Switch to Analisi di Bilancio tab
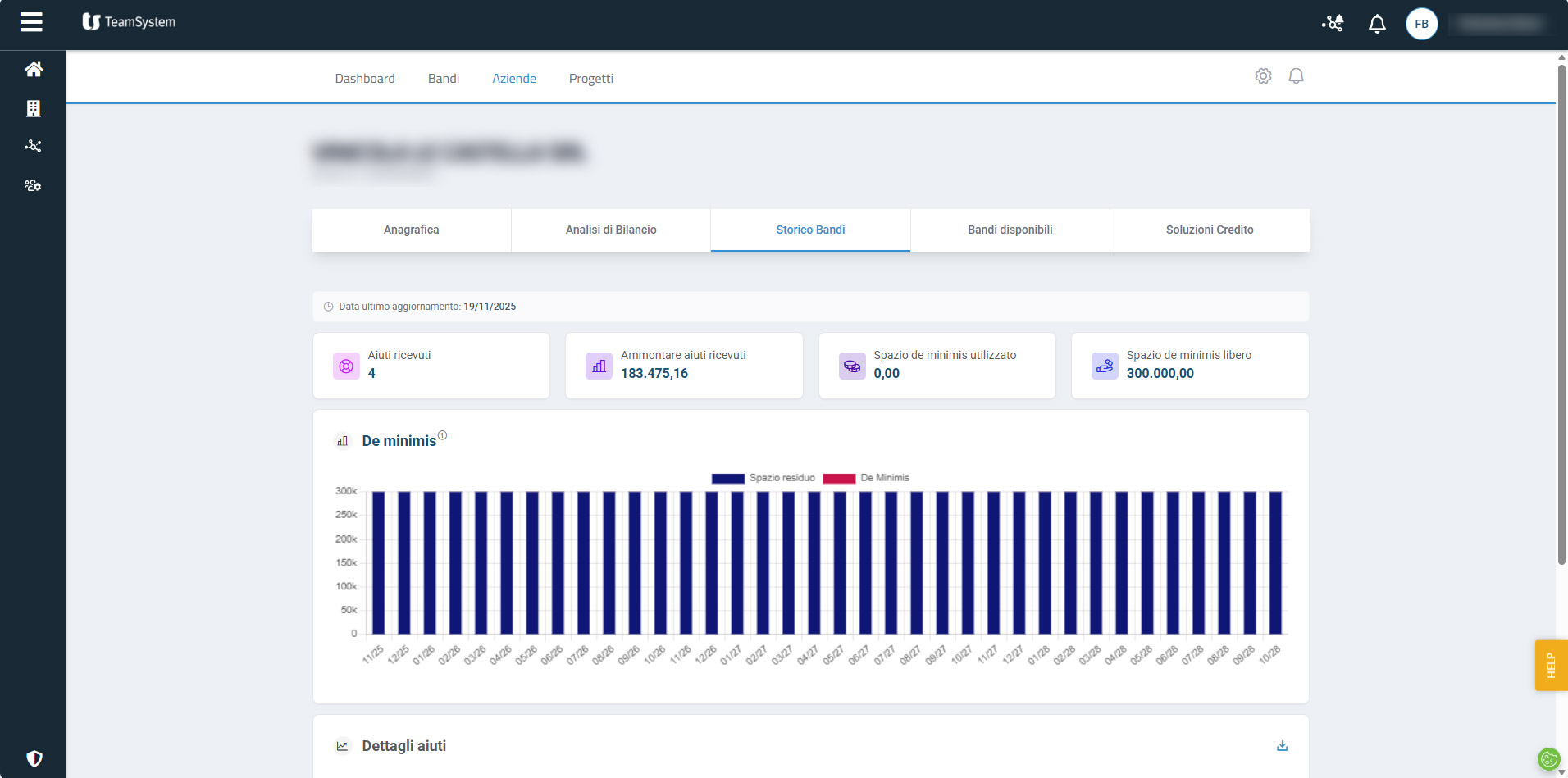 coord(611,230)
